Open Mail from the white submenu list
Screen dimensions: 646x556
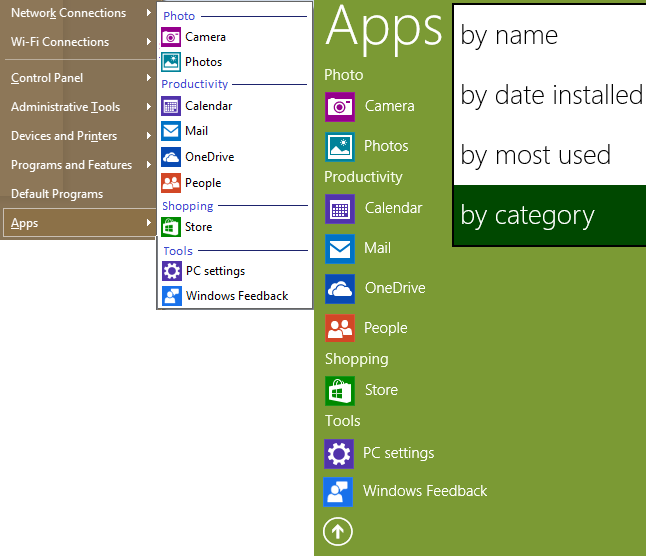(196, 131)
